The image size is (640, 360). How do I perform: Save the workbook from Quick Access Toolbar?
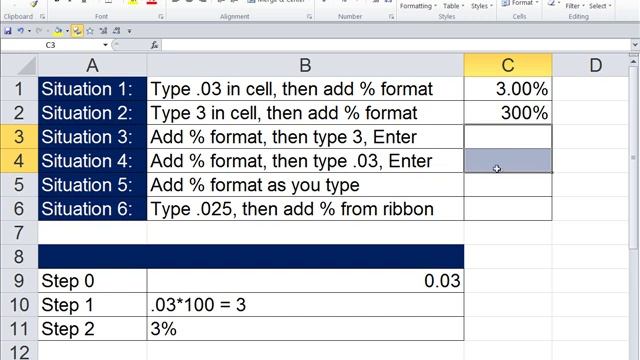click(8, 31)
